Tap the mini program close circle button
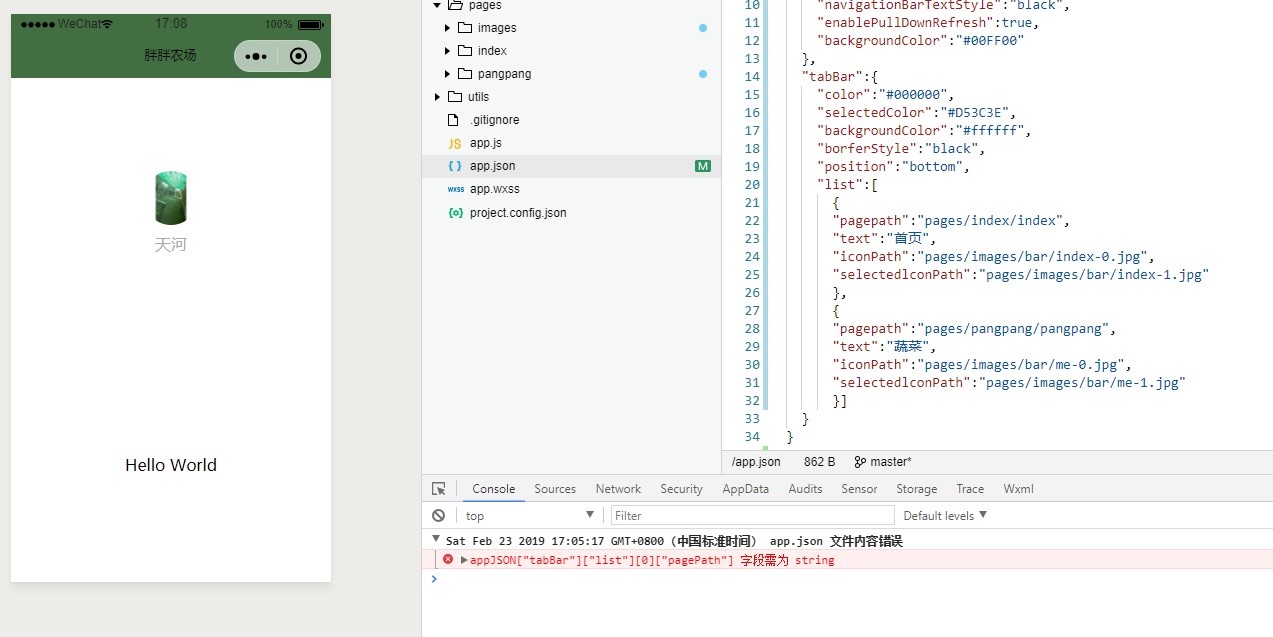This screenshot has width=1273, height=637. [298, 56]
